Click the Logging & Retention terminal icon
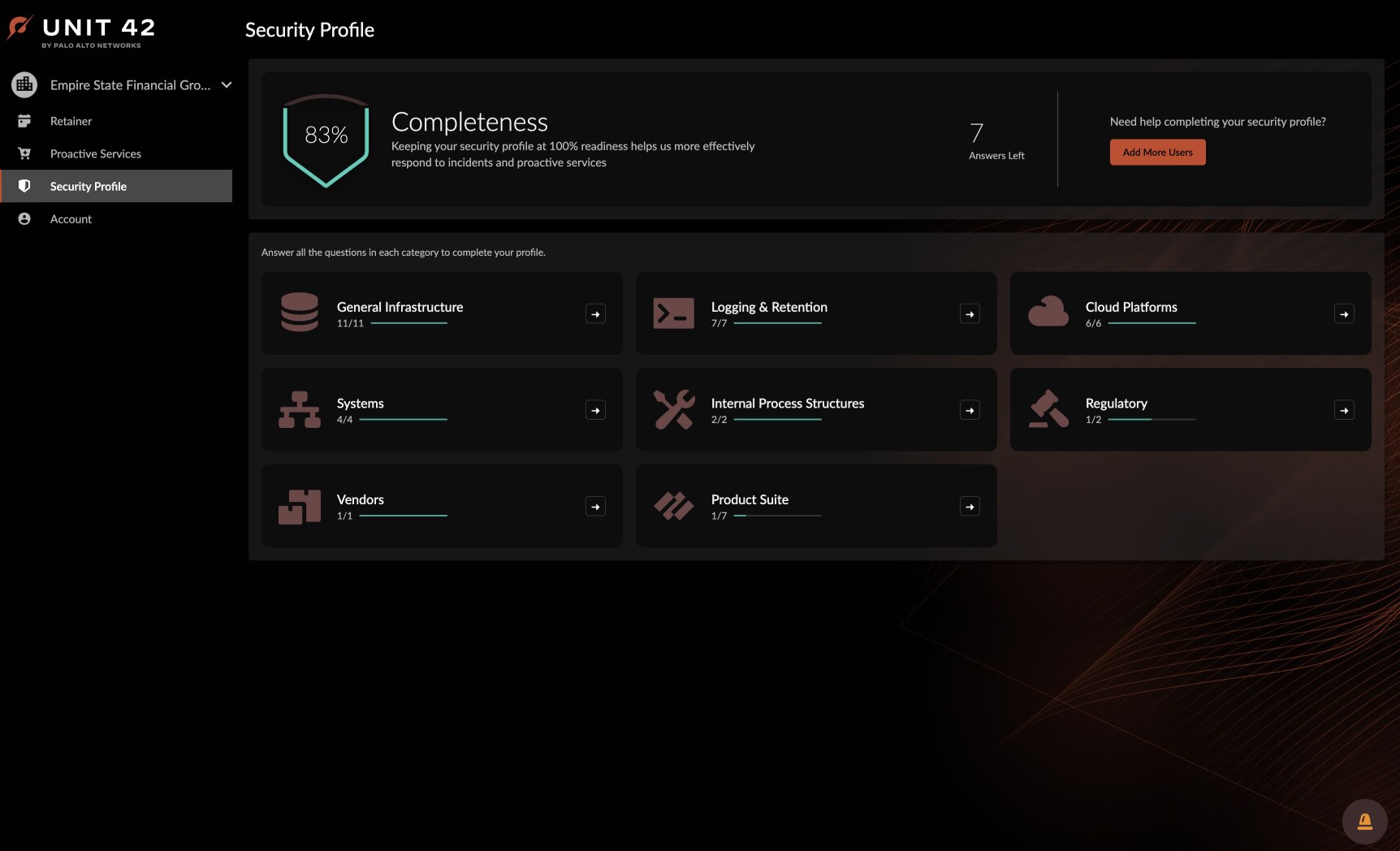The height and width of the screenshot is (851, 1400). [673, 313]
